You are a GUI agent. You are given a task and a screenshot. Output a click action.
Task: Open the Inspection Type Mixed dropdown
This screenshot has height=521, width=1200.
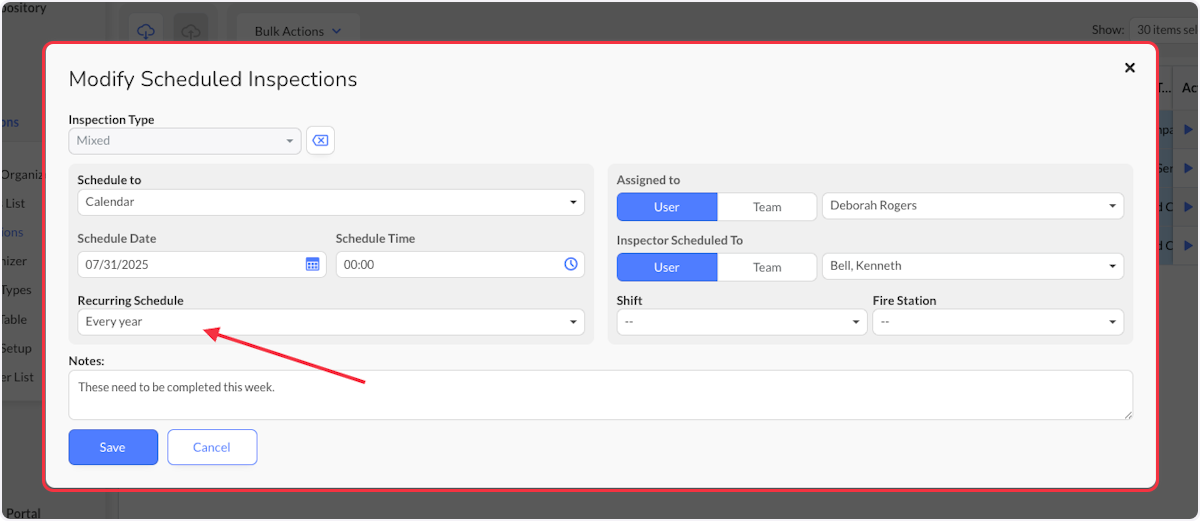(184, 141)
